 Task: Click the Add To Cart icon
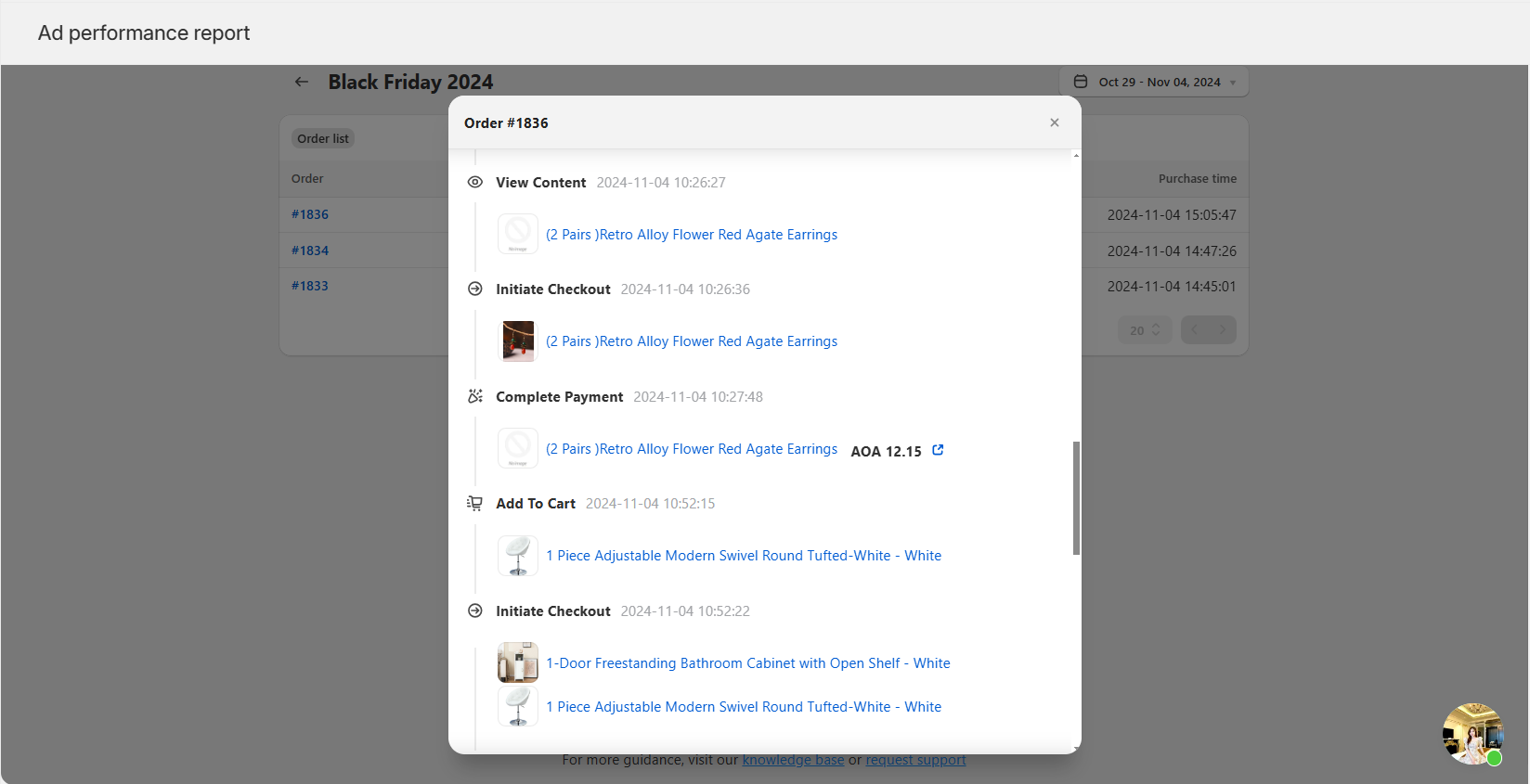[x=475, y=504]
